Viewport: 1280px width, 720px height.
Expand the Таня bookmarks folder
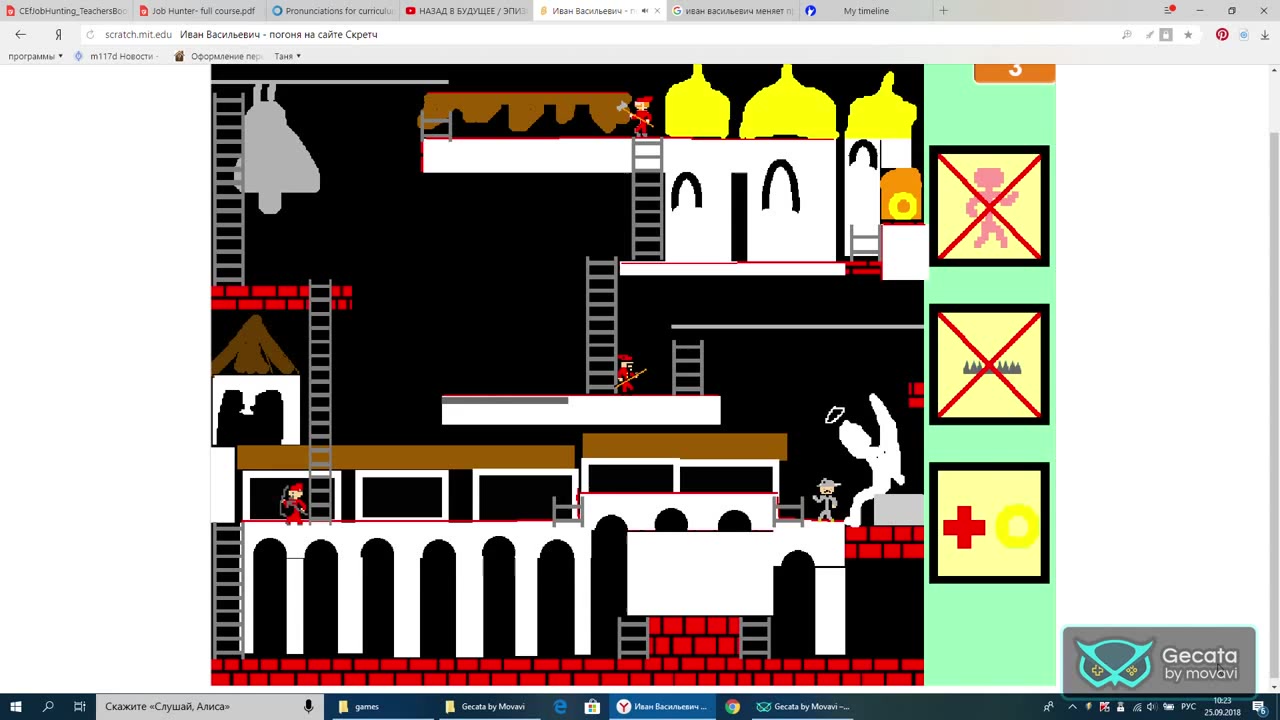(x=287, y=56)
